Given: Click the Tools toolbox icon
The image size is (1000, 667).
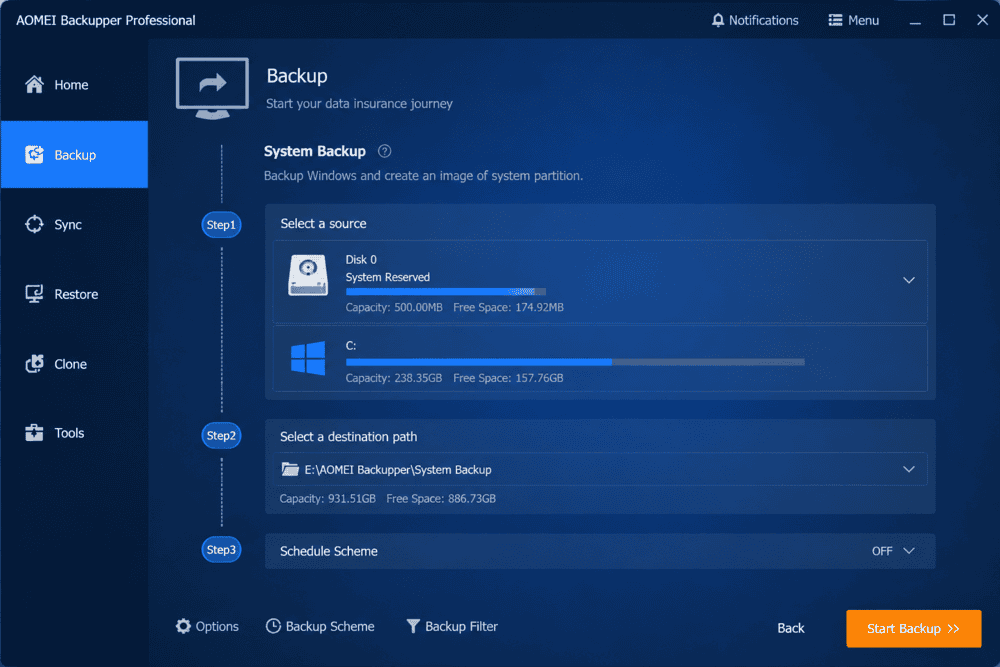Looking at the screenshot, I should pyautogui.click(x=34, y=433).
